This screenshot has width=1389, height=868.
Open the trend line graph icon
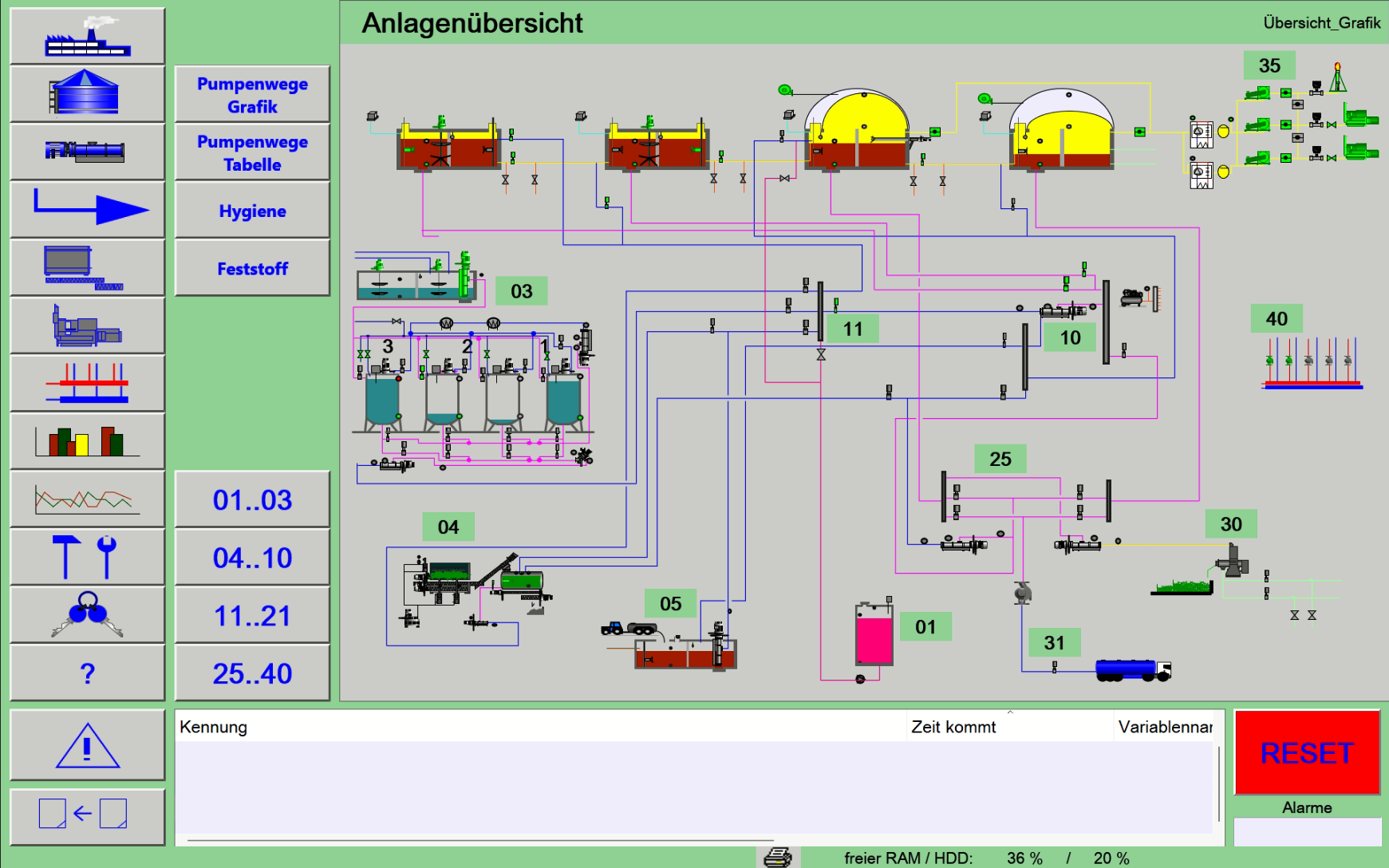[87, 499]
